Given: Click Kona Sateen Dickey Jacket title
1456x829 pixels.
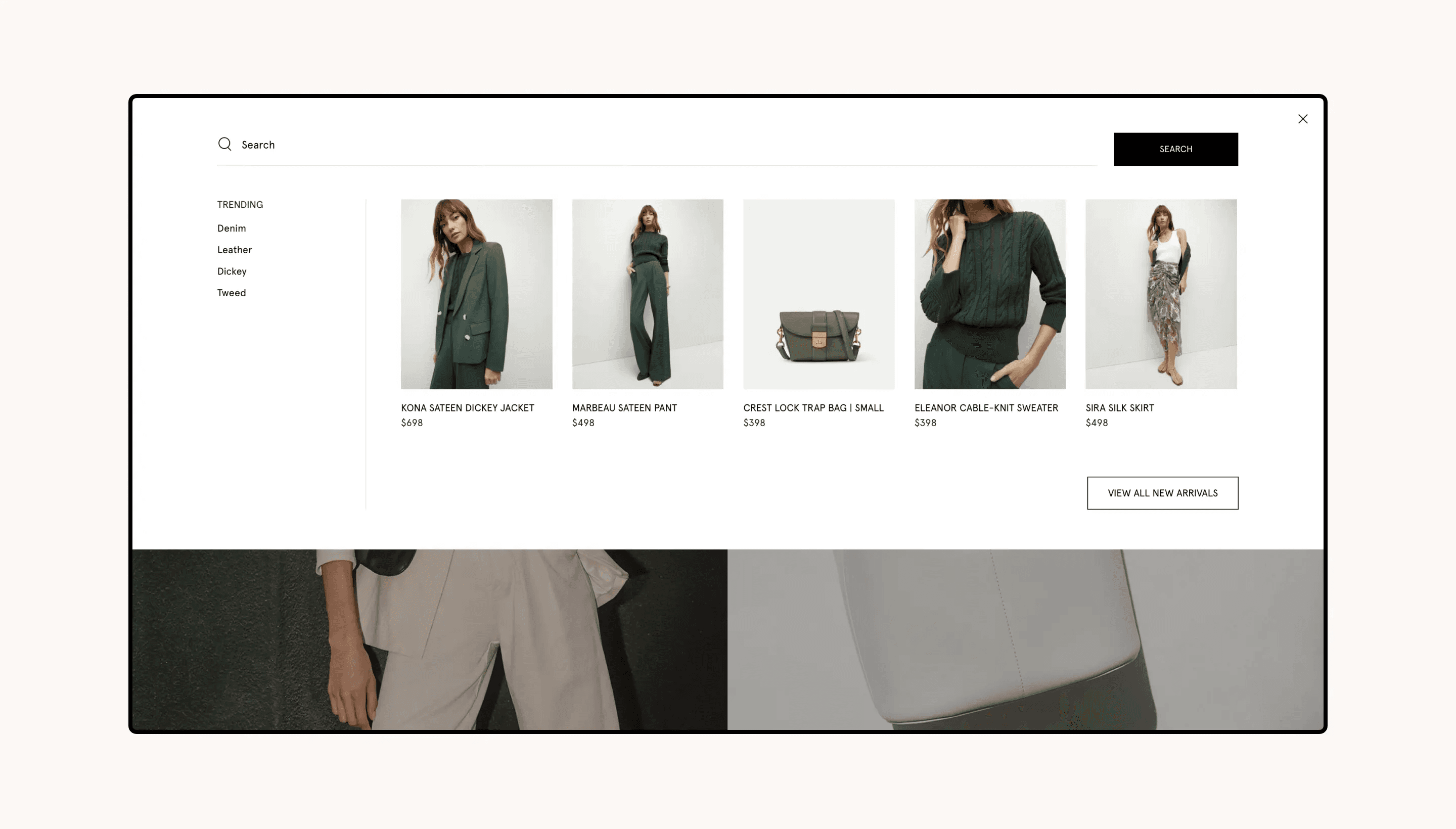Looking at the screenshot, I should click(468, 407).
